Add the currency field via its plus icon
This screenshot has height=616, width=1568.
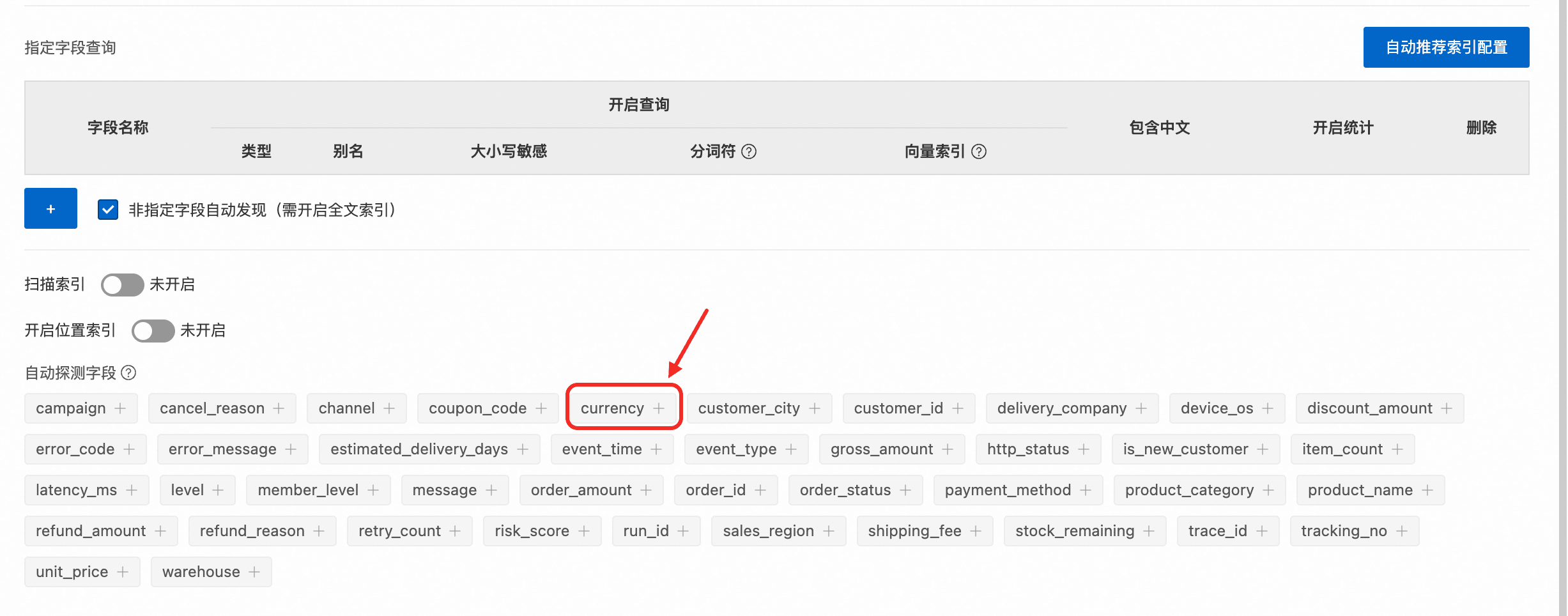[659, 408]
